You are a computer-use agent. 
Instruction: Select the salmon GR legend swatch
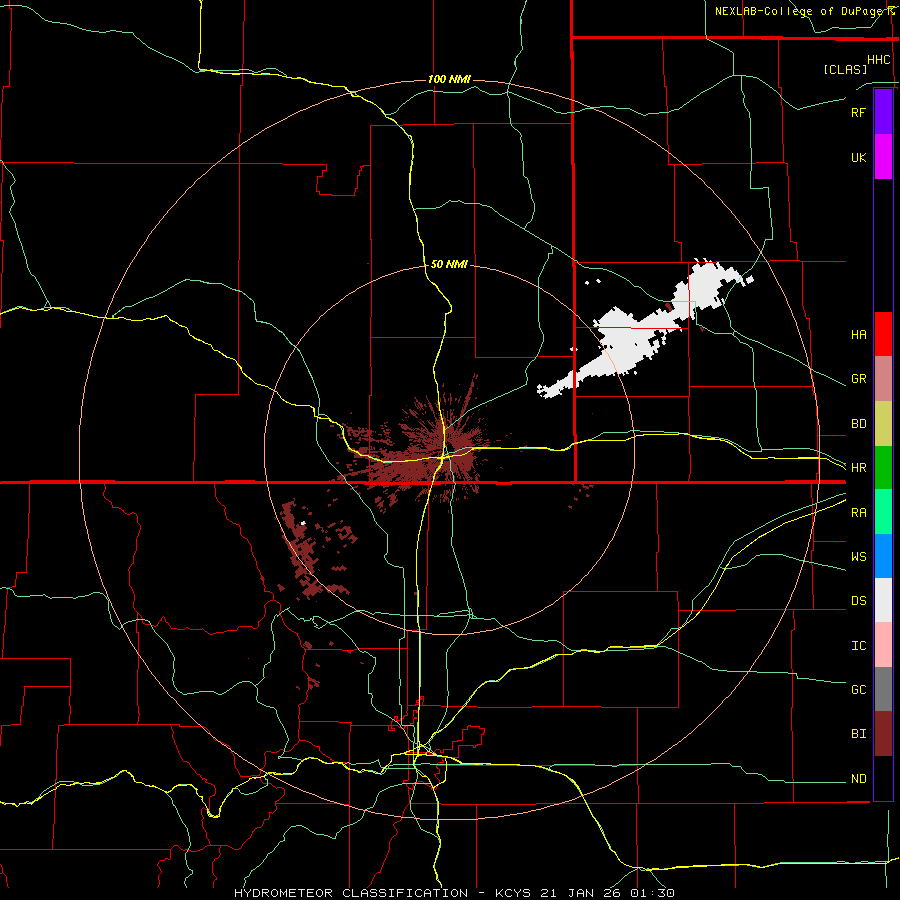[883, 379]
